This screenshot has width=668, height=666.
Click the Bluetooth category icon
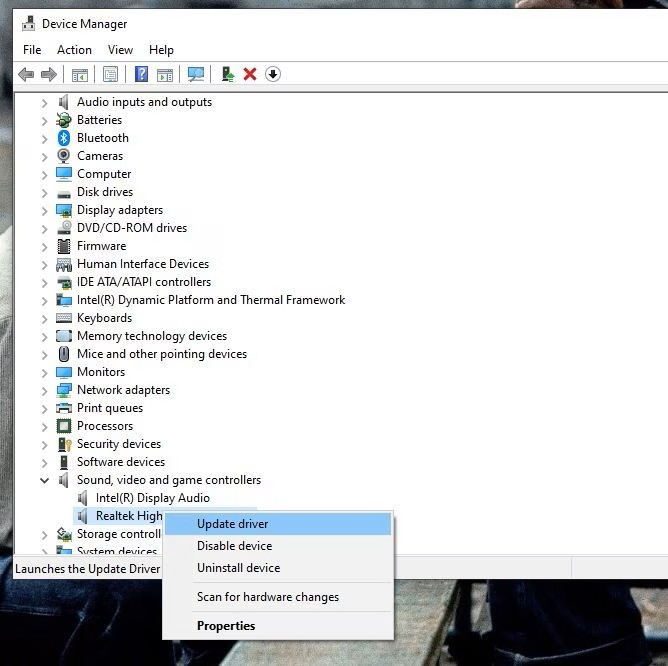(64, 138)
